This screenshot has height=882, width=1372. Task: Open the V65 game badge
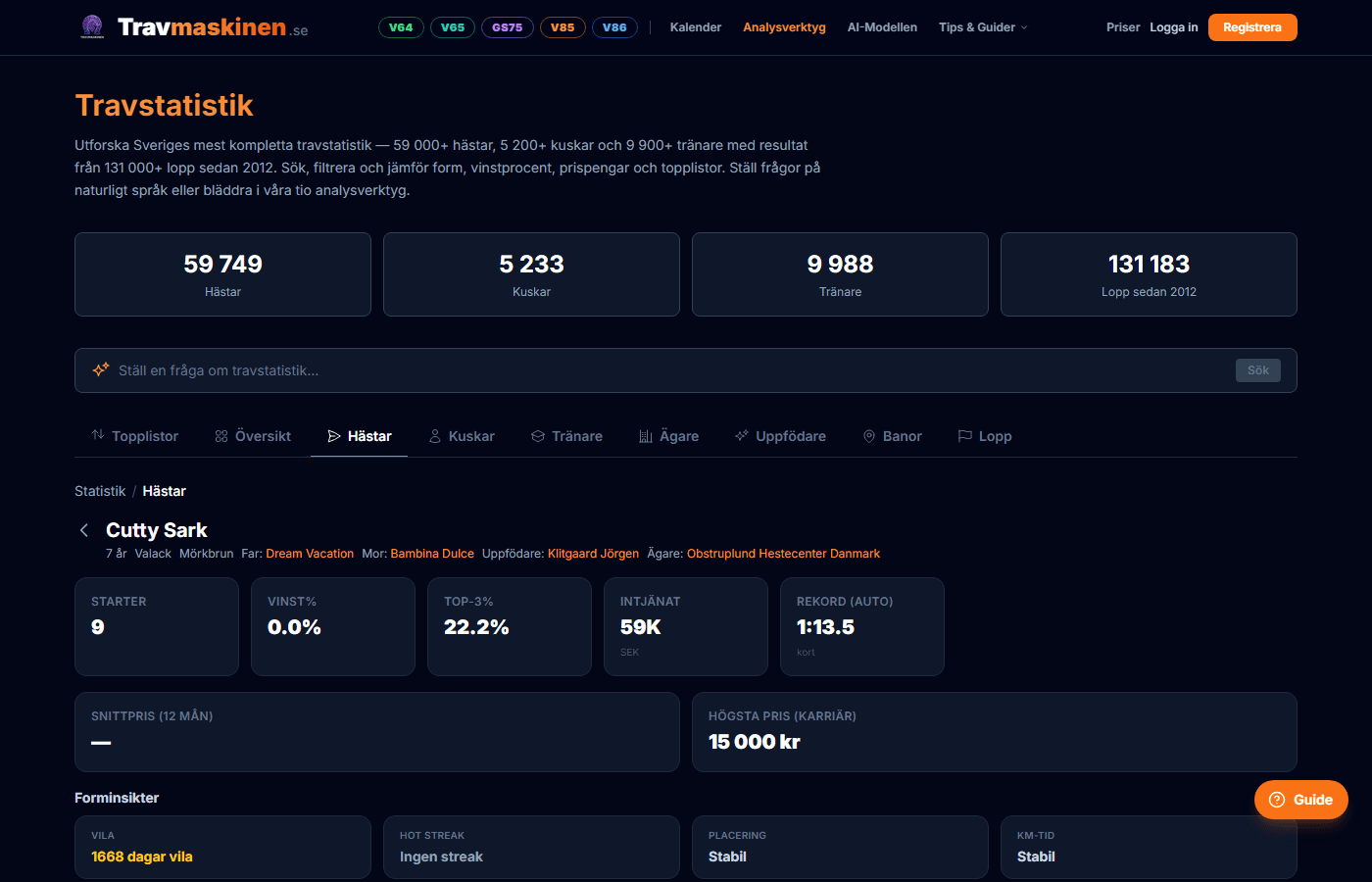pyautogui.click(x=453, y=27)
